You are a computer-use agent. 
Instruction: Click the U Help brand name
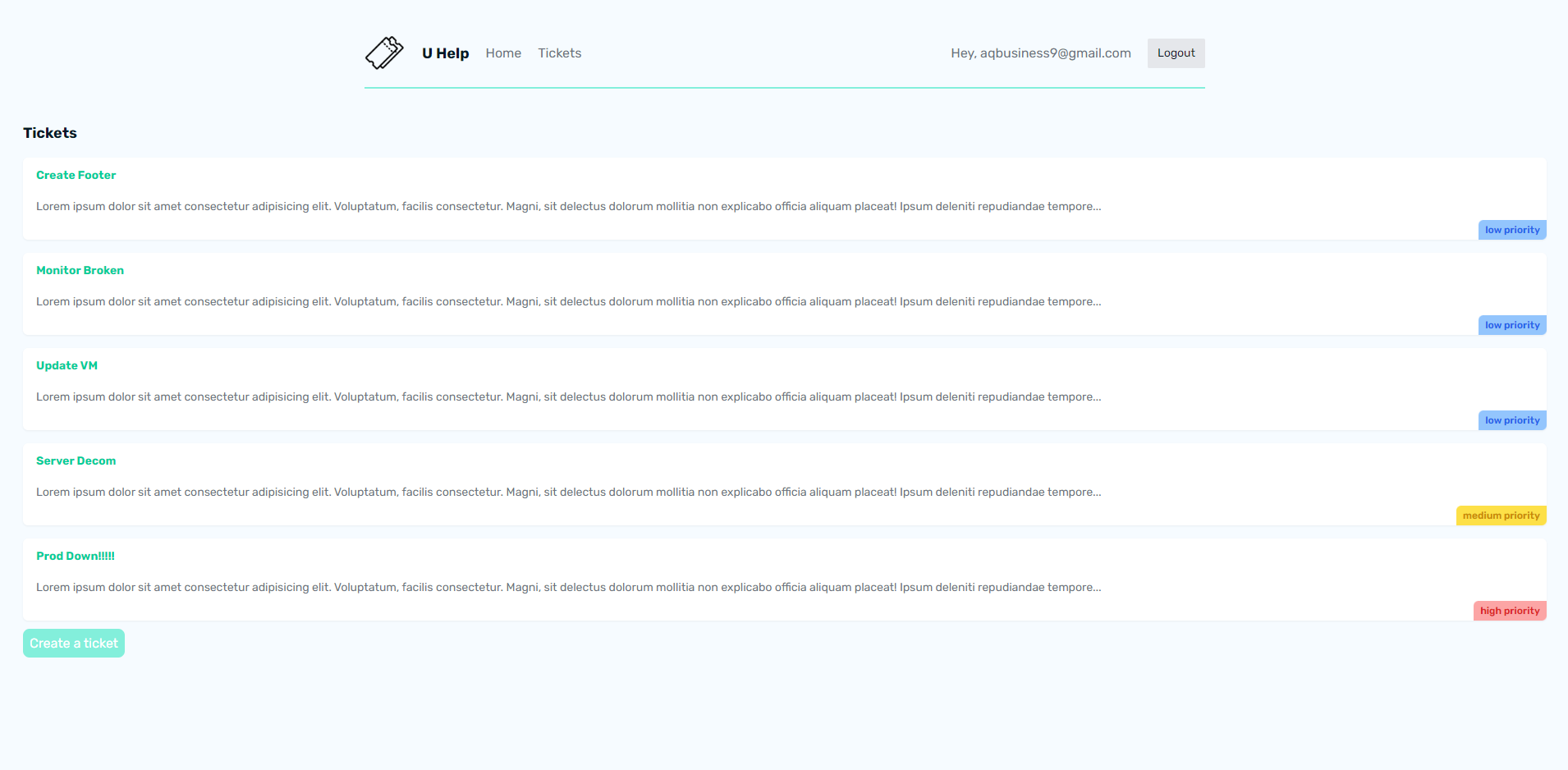(x=445, y=53)
